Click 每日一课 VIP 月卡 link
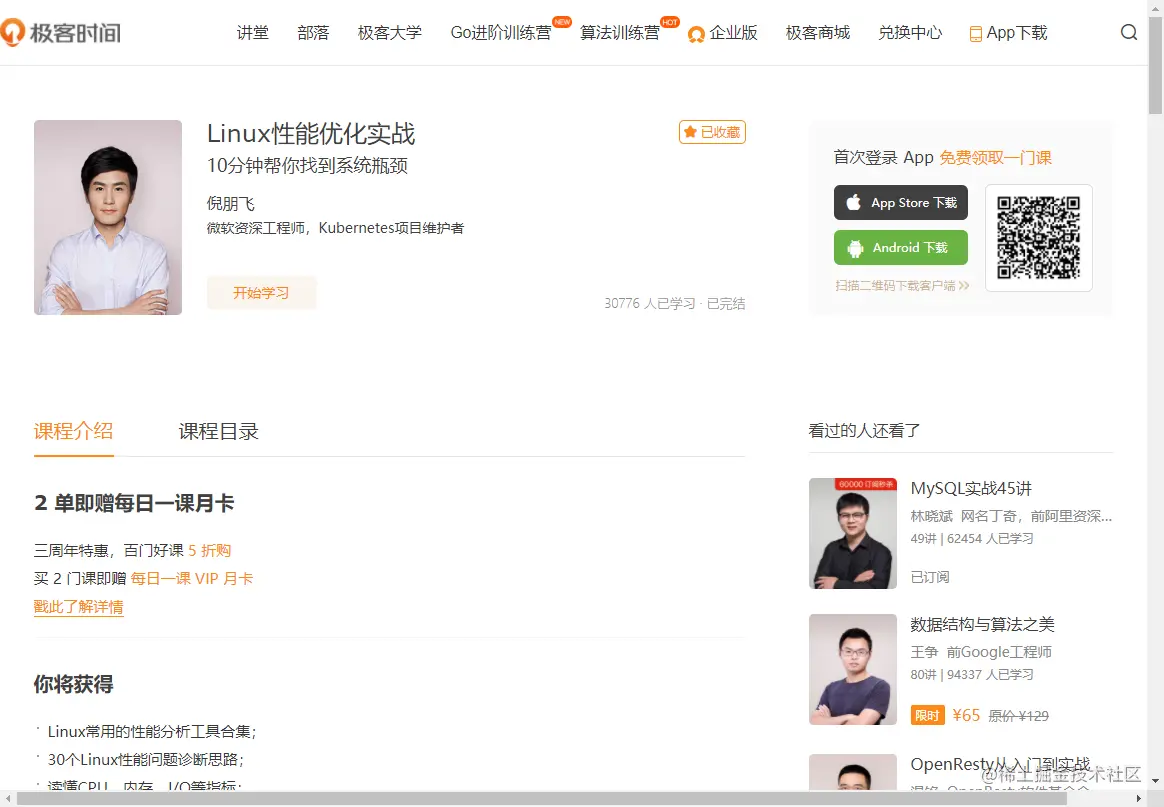This screenshot has height=807, width=1164. (192, 578)
